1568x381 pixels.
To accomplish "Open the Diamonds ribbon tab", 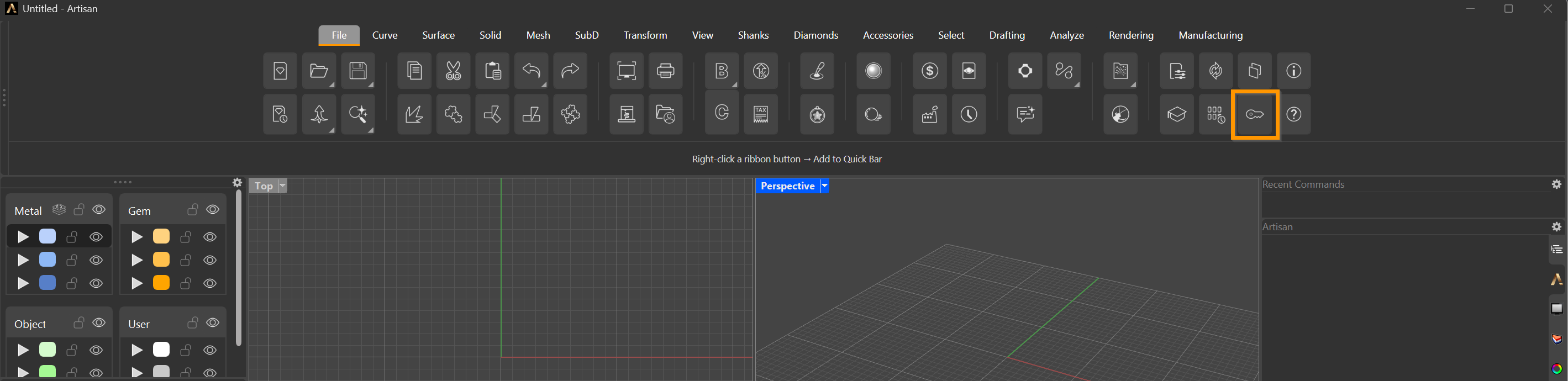I will pos(815,35).
